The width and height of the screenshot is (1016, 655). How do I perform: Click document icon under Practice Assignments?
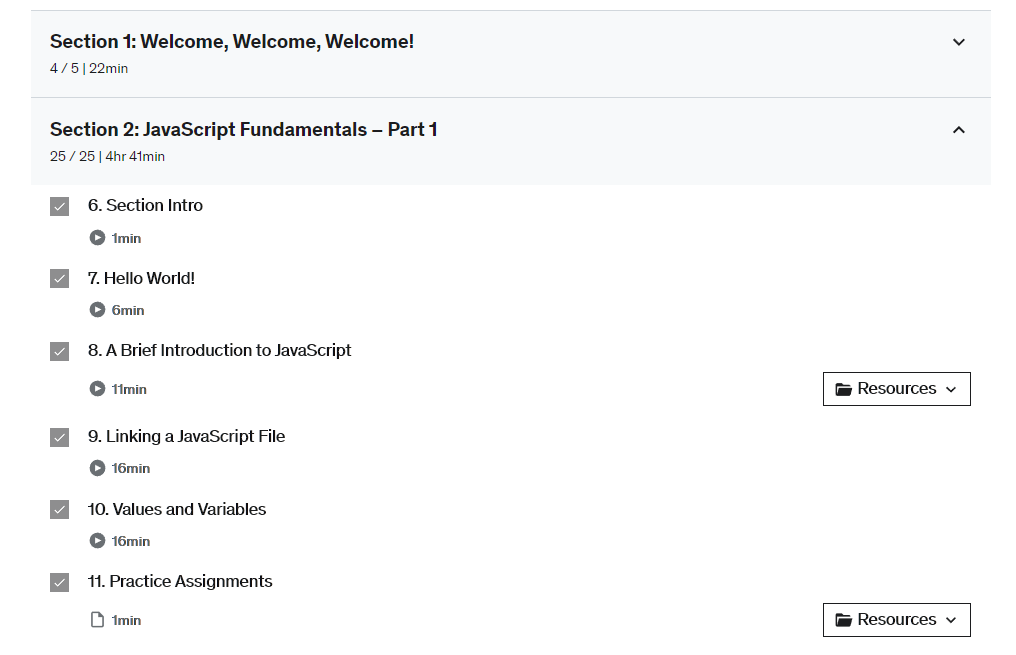pos(97,620)
